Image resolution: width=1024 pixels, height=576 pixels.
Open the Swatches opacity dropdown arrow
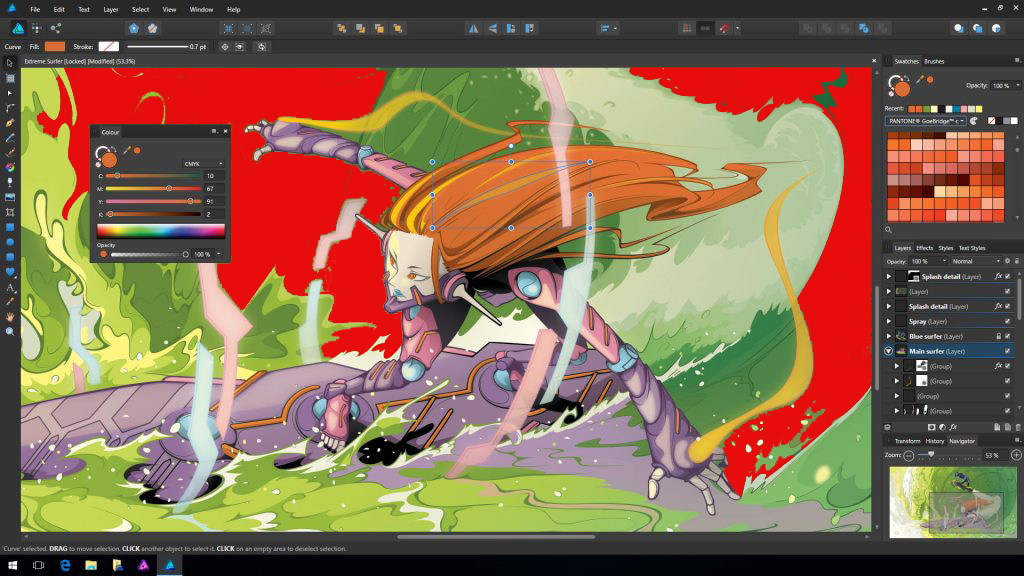(x=1017, y=86)
